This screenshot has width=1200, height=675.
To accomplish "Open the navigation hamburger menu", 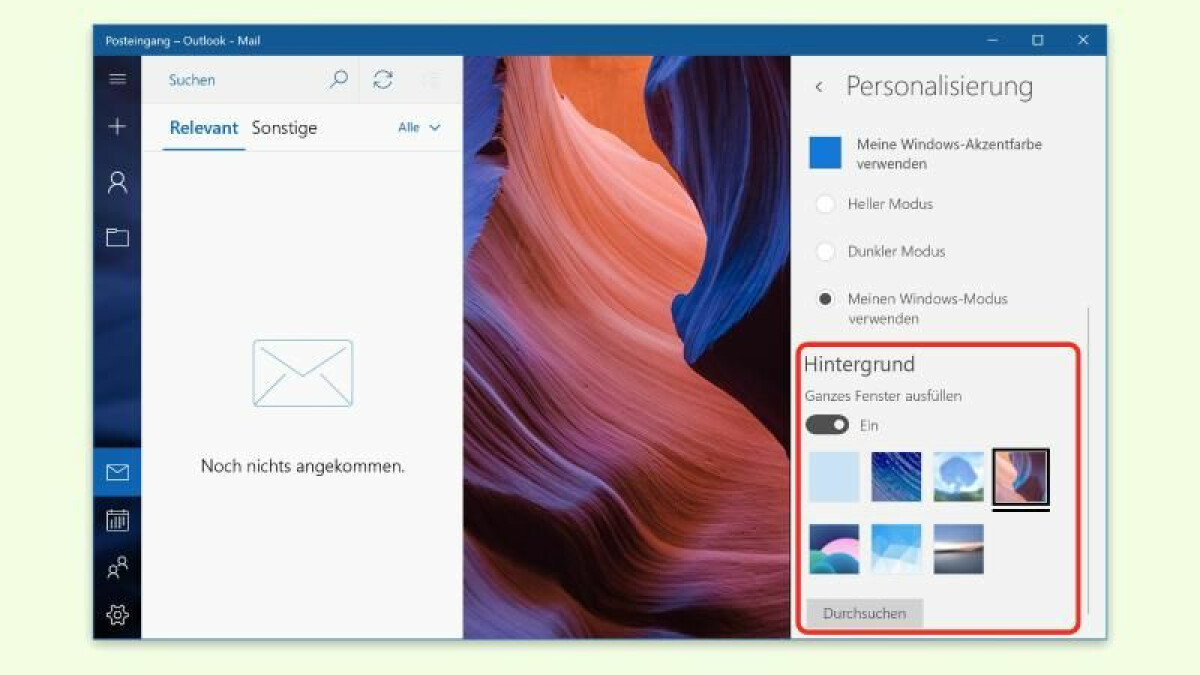I will [117, 78].
